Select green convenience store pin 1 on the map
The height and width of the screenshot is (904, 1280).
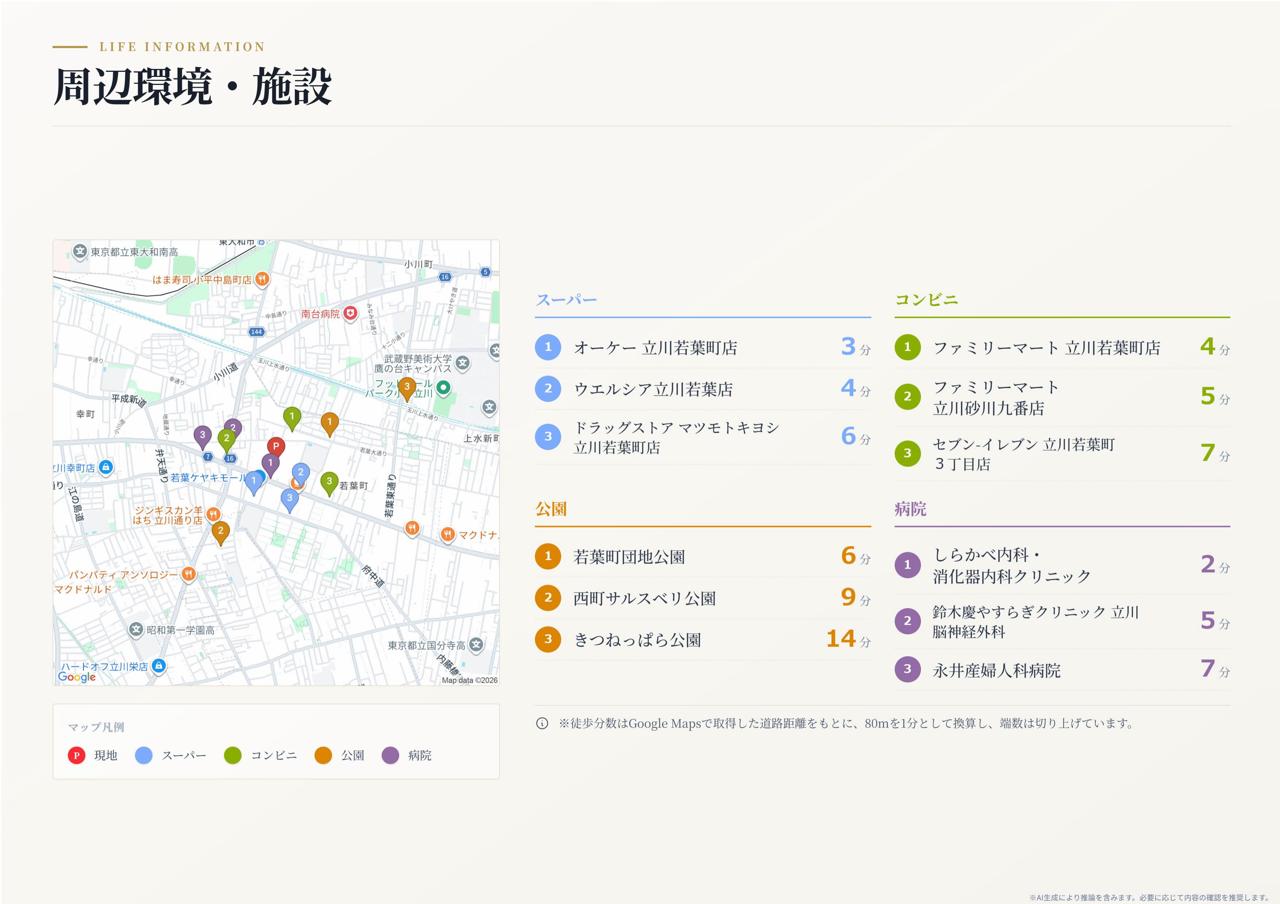click(292, 418)
